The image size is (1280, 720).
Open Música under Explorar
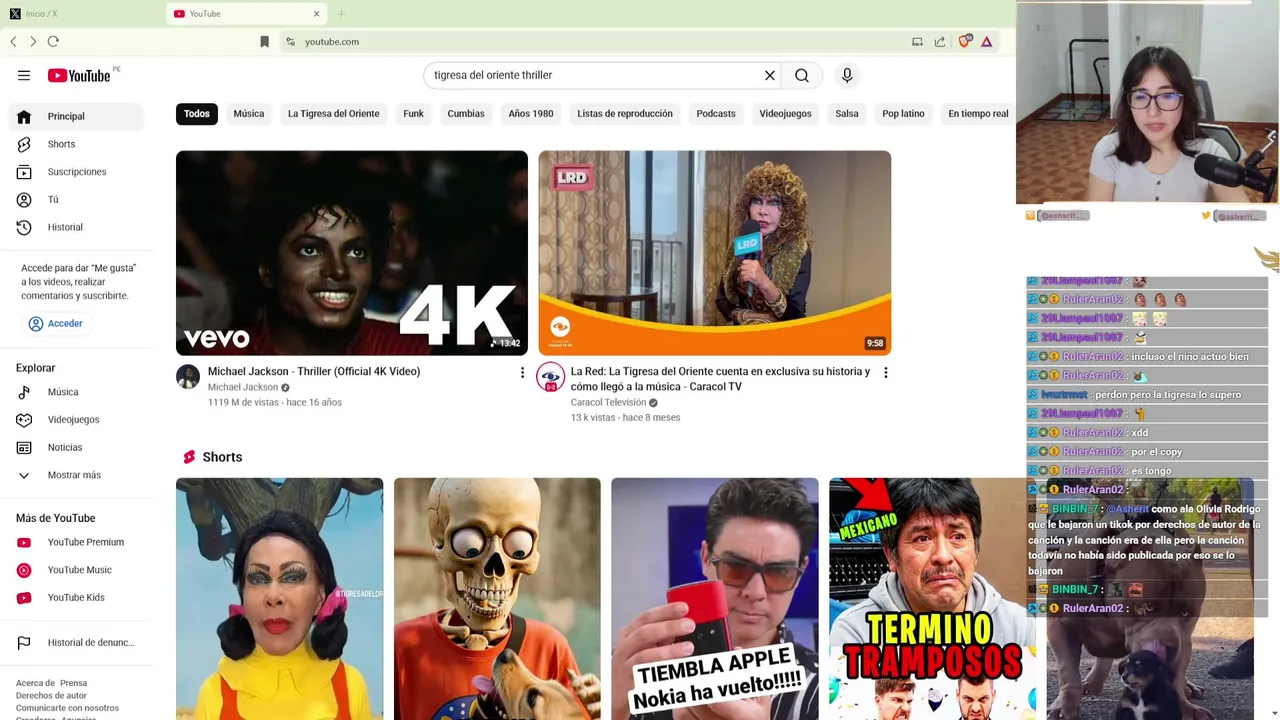76,392
